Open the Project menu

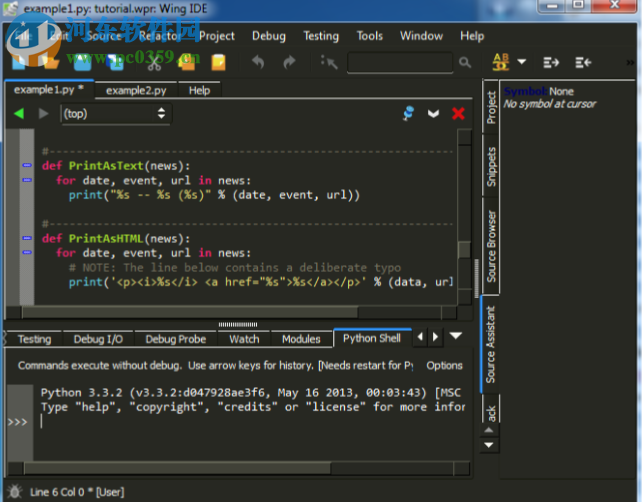tap(217, 36)
